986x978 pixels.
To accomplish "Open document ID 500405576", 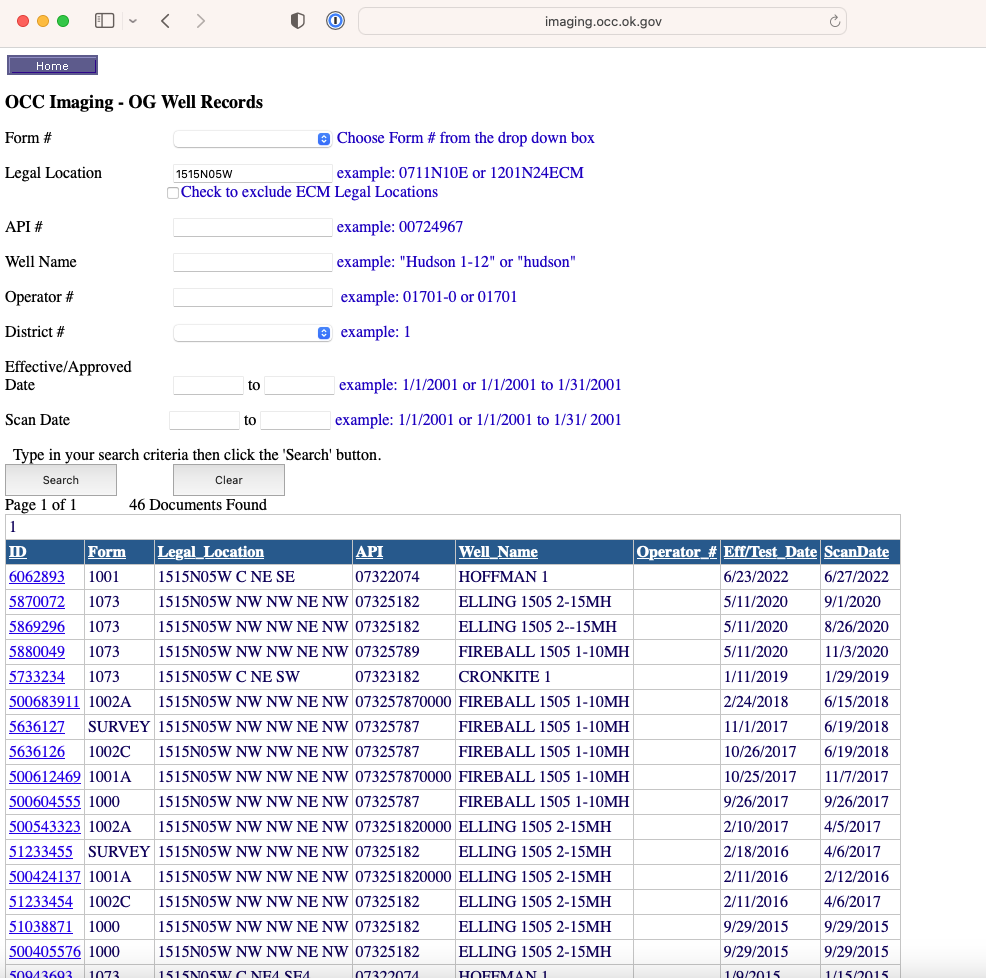I will 45,952.
